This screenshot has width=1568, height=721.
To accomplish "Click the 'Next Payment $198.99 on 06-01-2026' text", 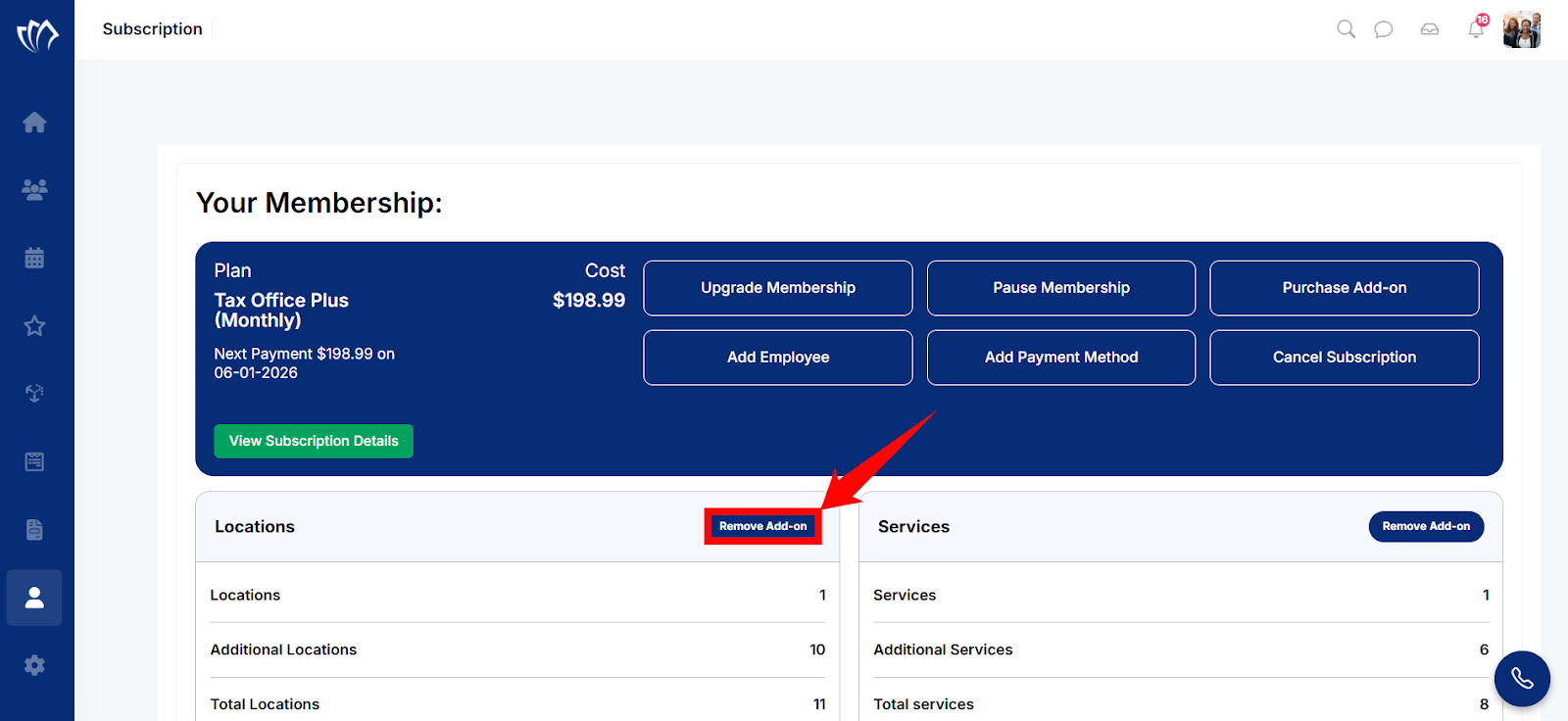I will pos(305,363).
